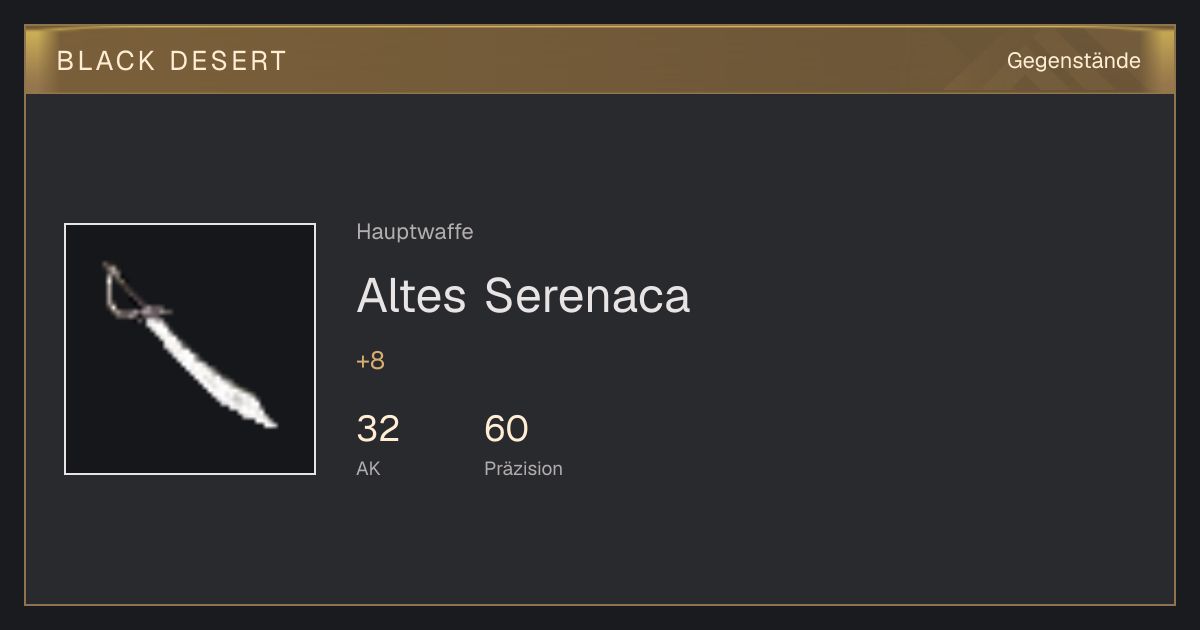Click the Altes Serenaca sword icon
Screen dimensions: 1200x630
point(190,348)
